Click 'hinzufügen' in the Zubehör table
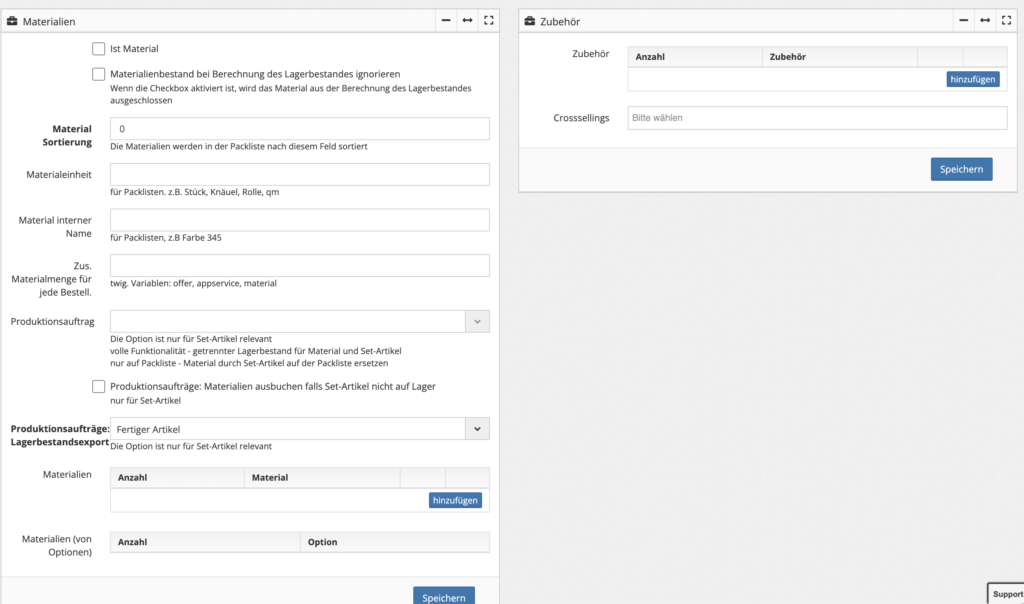Viewport: 1024px width, 604px height. click(973, 79)
